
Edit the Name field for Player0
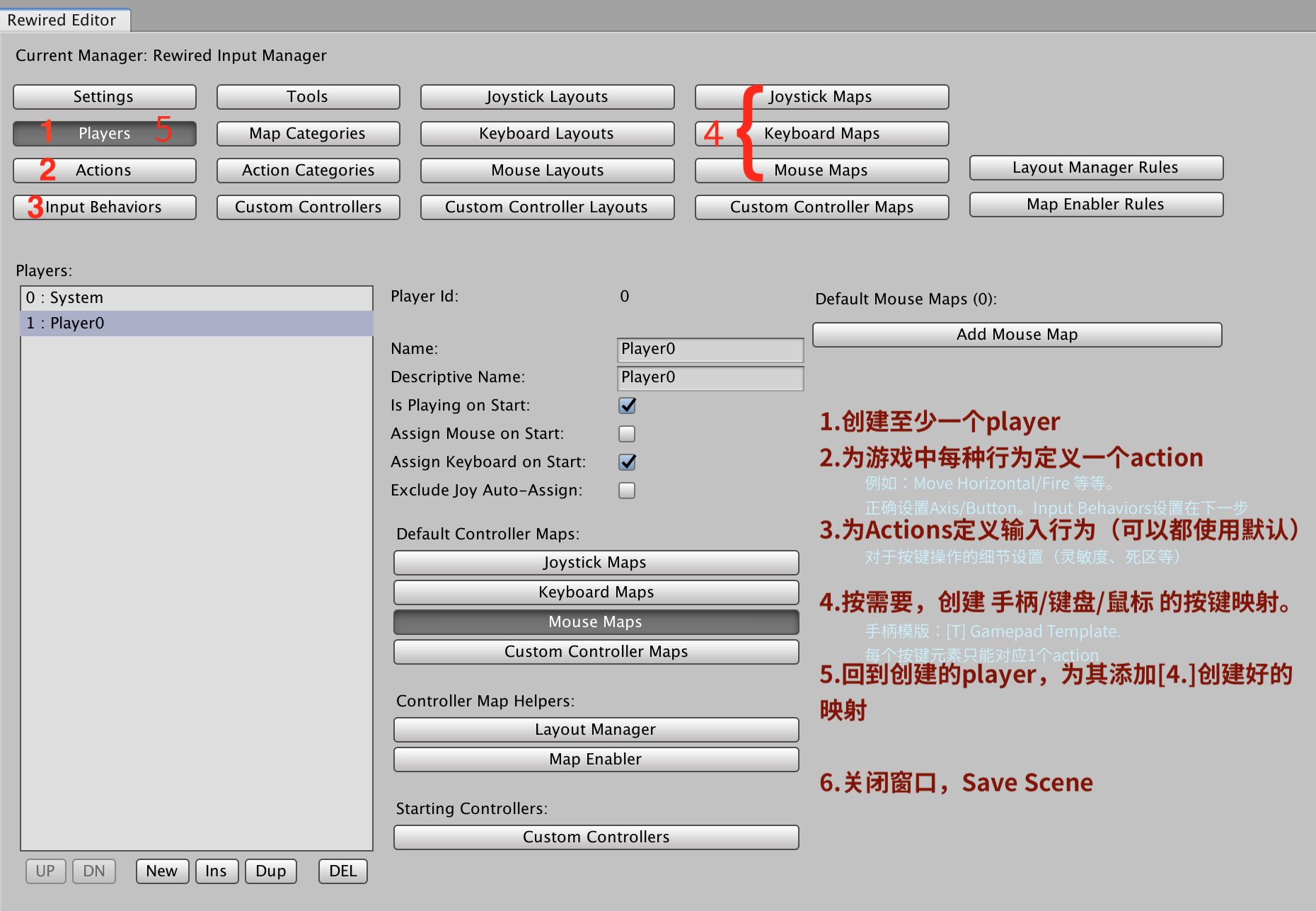pyautogui.click(x=710, y=349)
